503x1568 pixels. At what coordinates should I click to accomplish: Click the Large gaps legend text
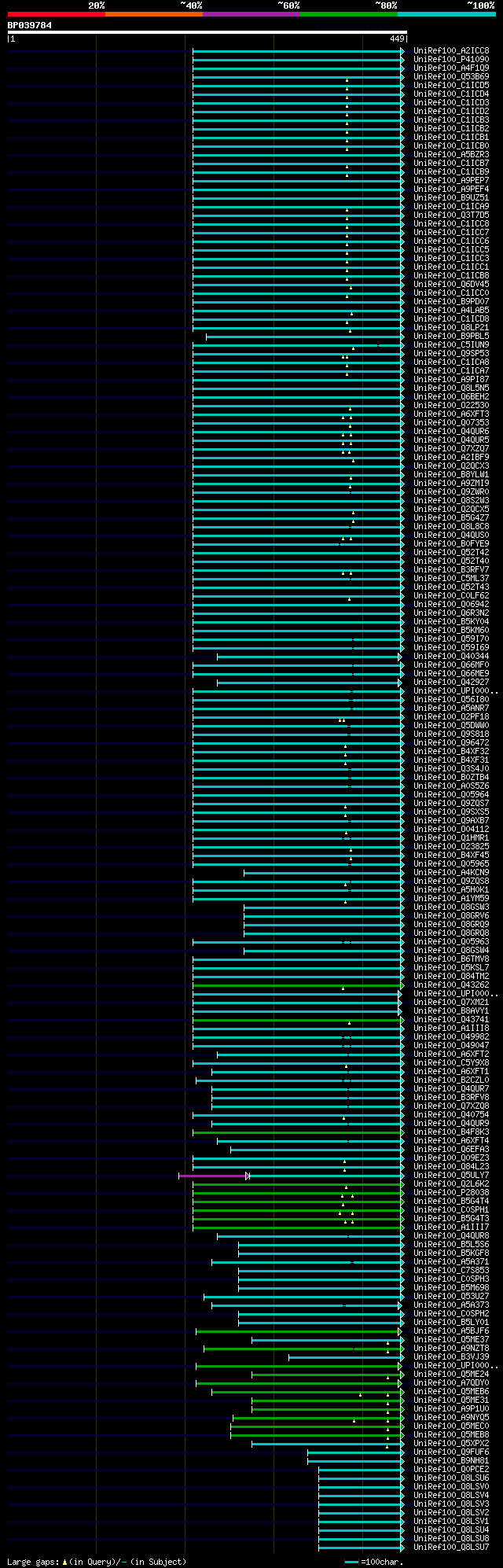(x=97, y=1561)
